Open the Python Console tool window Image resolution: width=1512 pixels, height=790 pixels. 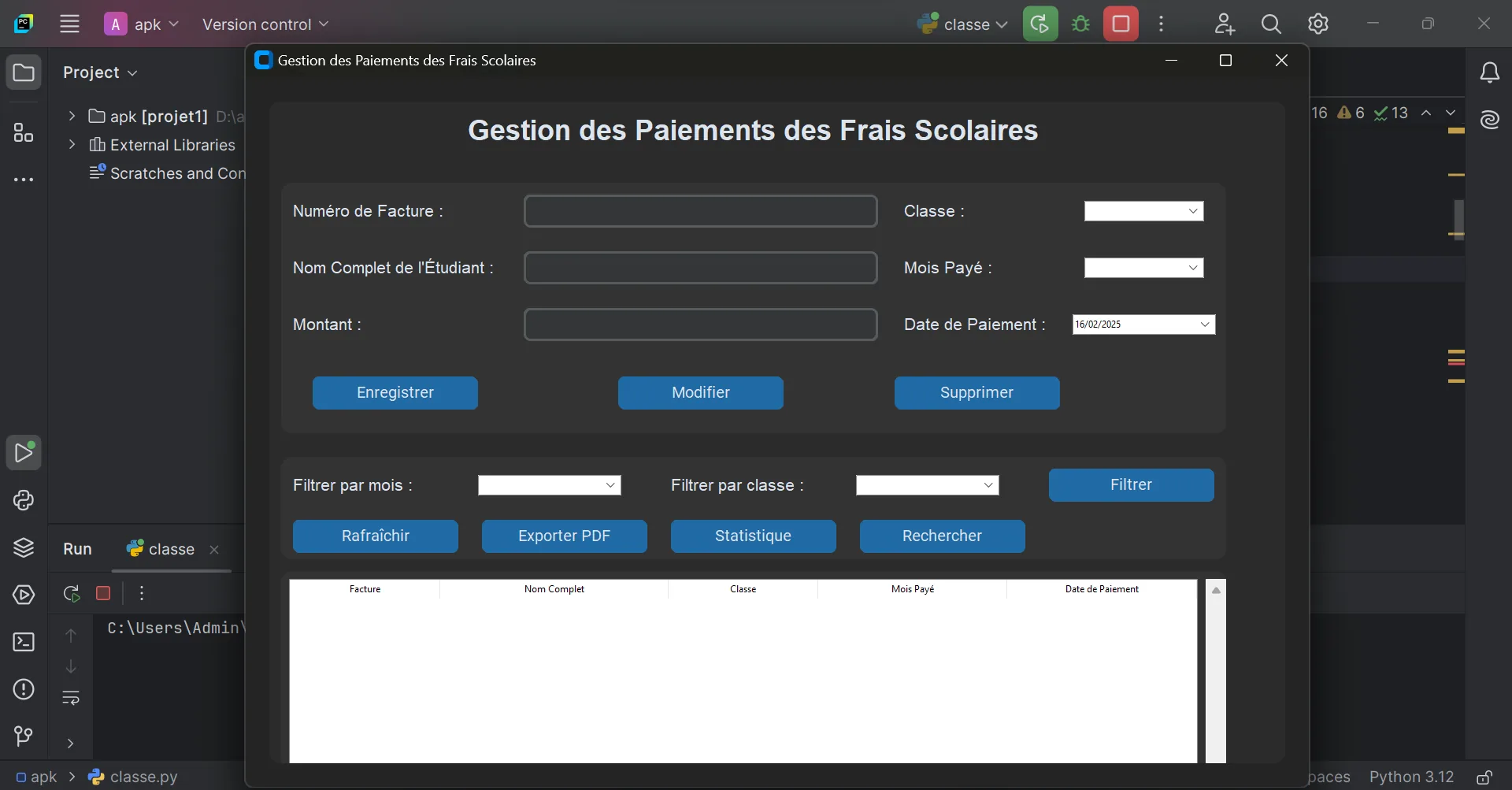pos(24,501)
